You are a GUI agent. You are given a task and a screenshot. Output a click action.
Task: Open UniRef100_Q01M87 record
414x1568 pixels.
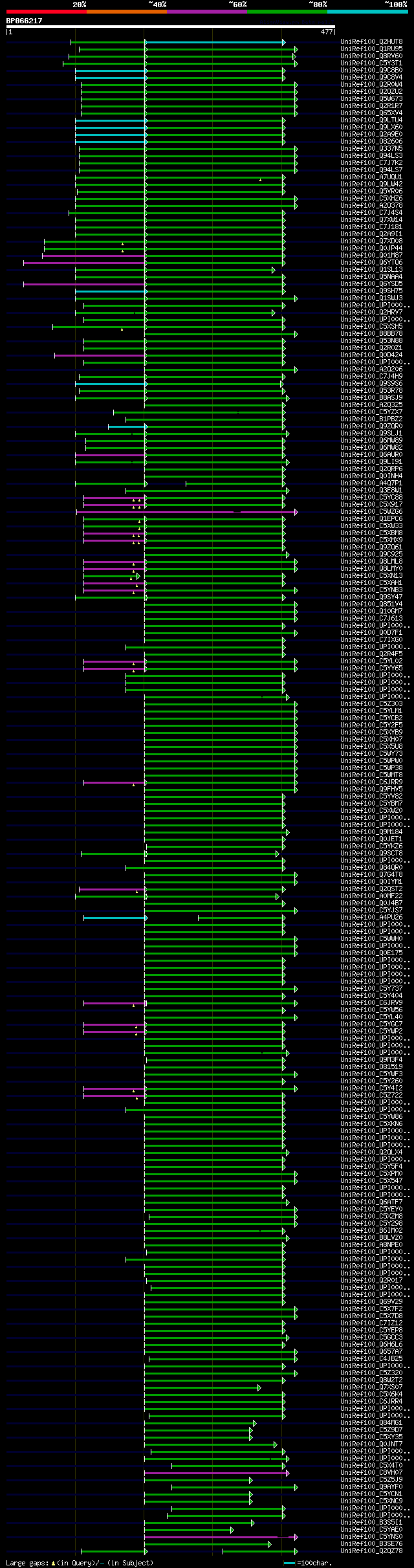pyautogui.click(x=371, y=256)
